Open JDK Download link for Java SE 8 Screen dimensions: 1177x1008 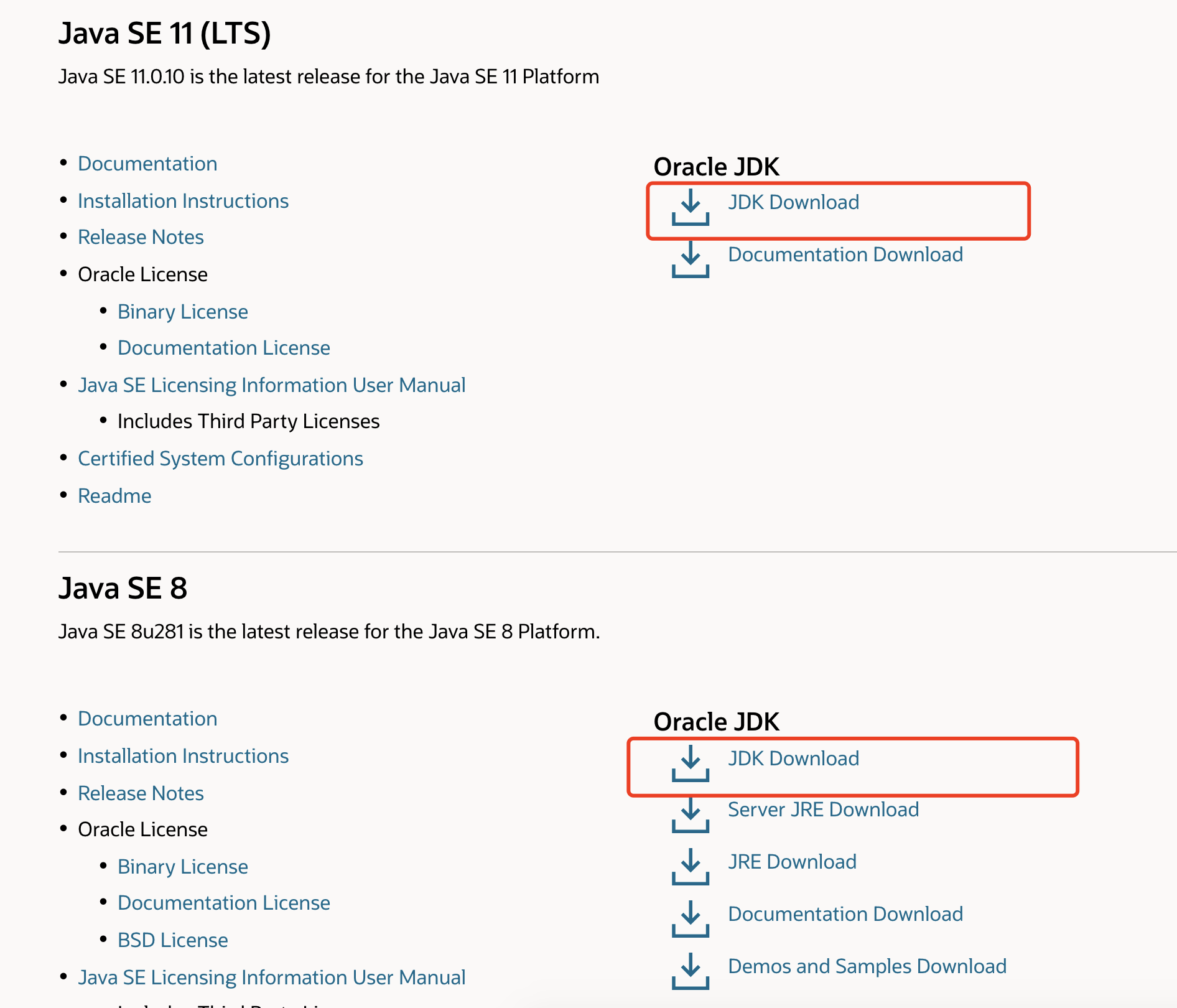coord(793,758)
